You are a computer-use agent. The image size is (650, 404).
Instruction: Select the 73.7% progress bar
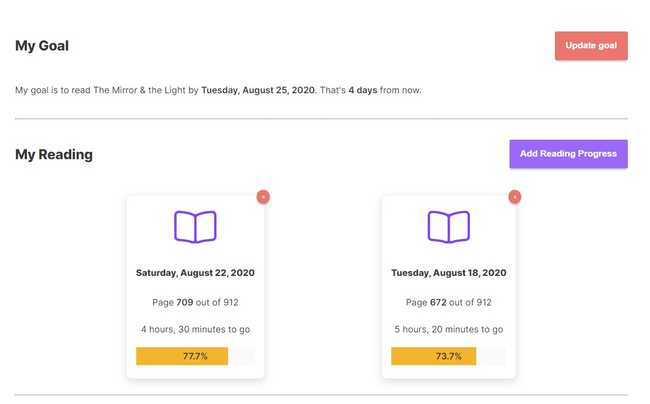coord(449,356)
